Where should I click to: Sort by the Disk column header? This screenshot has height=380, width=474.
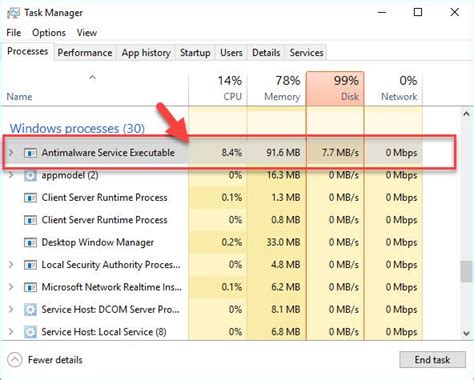pyautogui.click(x=335, y=89)
